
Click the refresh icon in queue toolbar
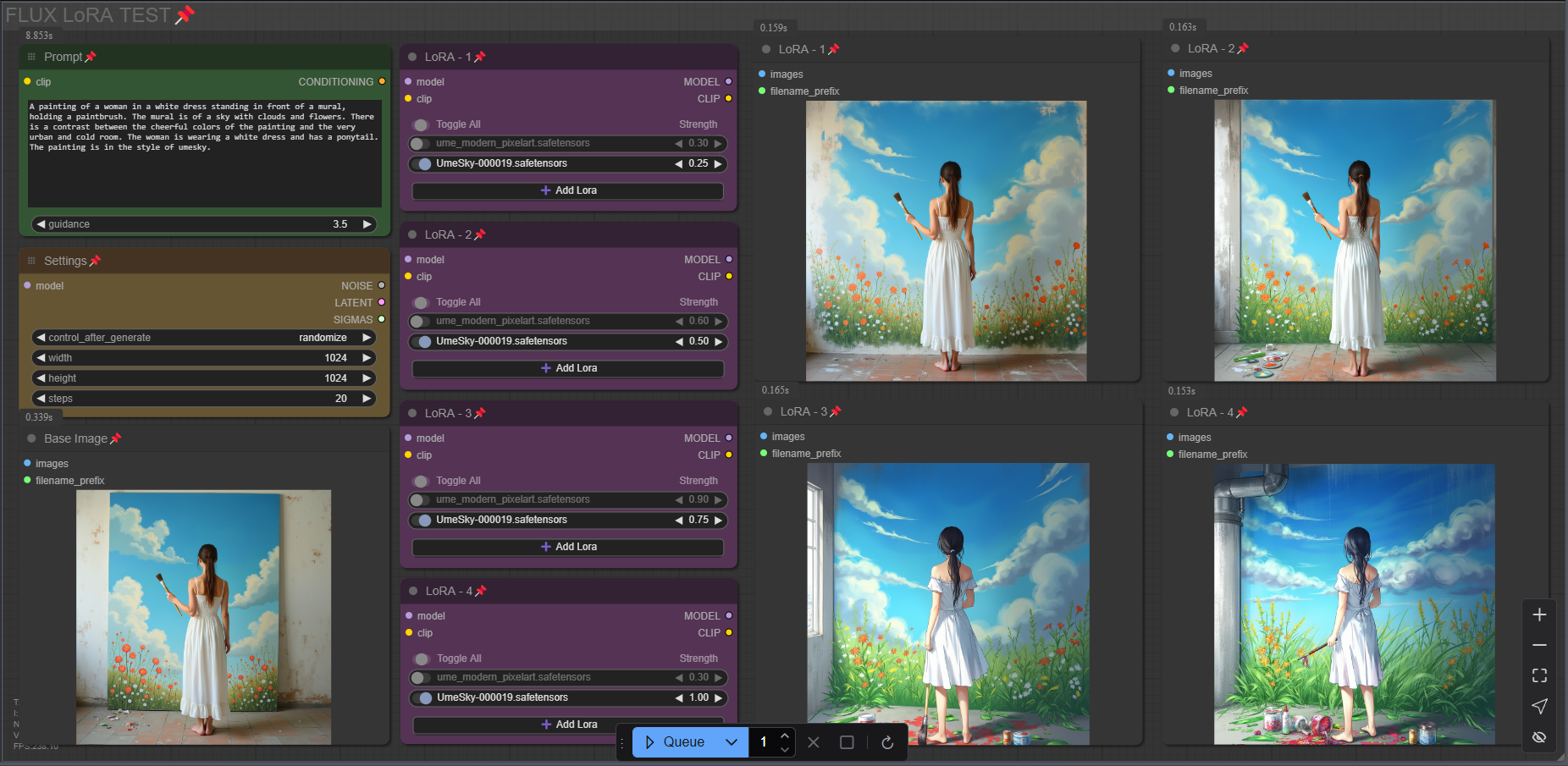pyautogui.click(x=886, y=742)
